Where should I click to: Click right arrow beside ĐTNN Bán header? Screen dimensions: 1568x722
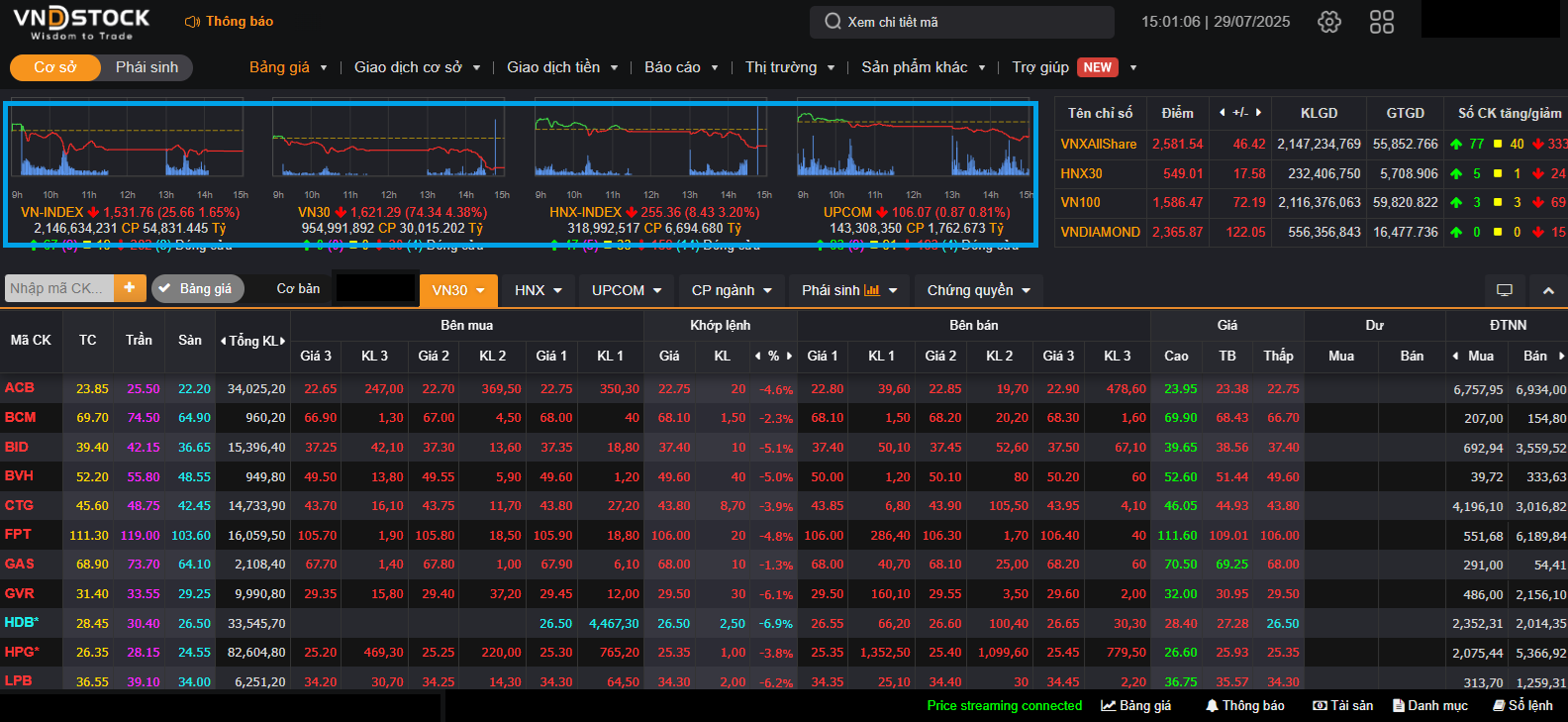pos(1562,356)
